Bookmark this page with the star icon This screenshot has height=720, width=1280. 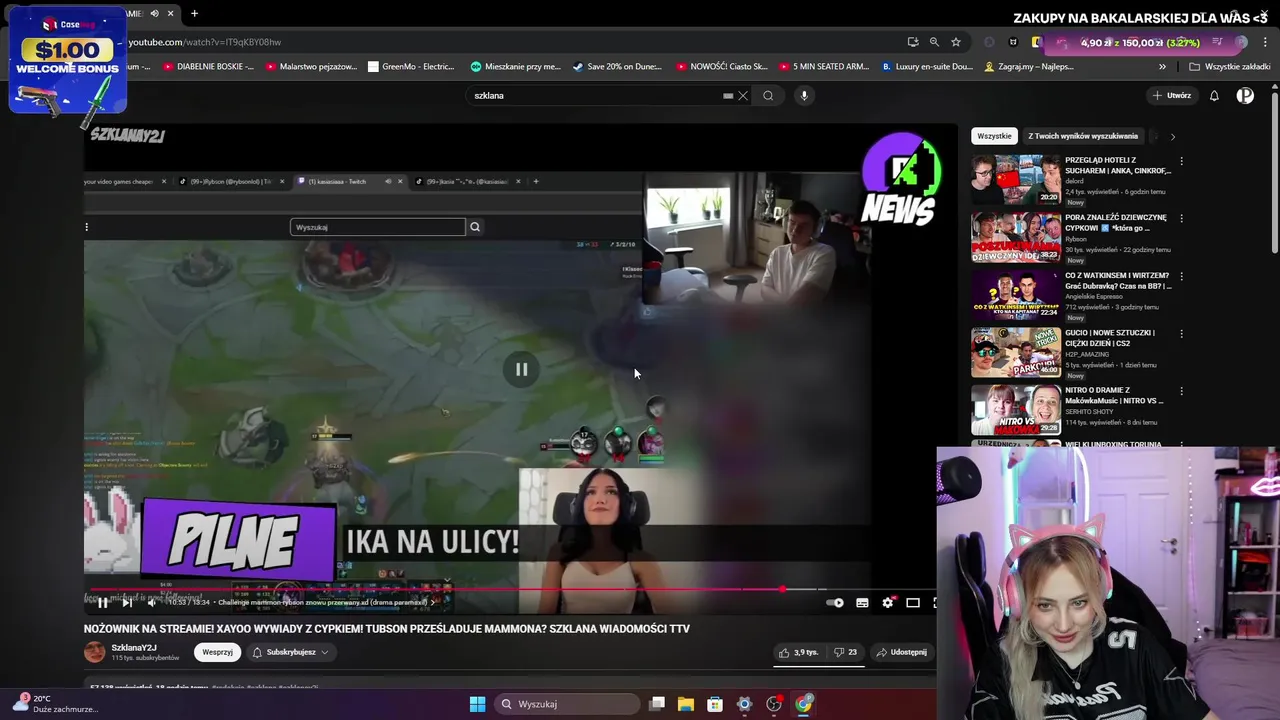(956, 42)
